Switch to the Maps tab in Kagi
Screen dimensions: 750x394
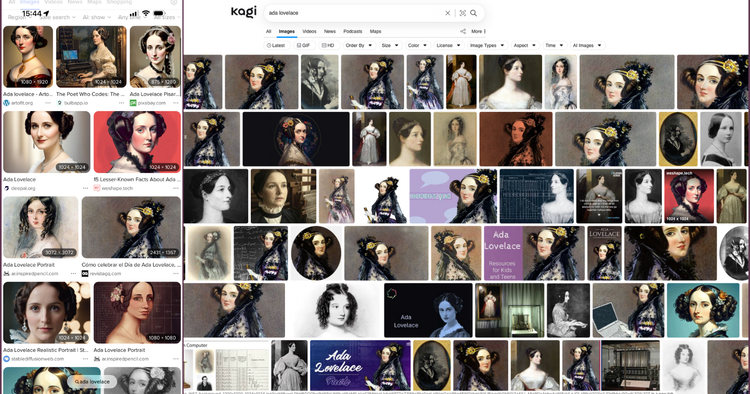pos(375,32)
